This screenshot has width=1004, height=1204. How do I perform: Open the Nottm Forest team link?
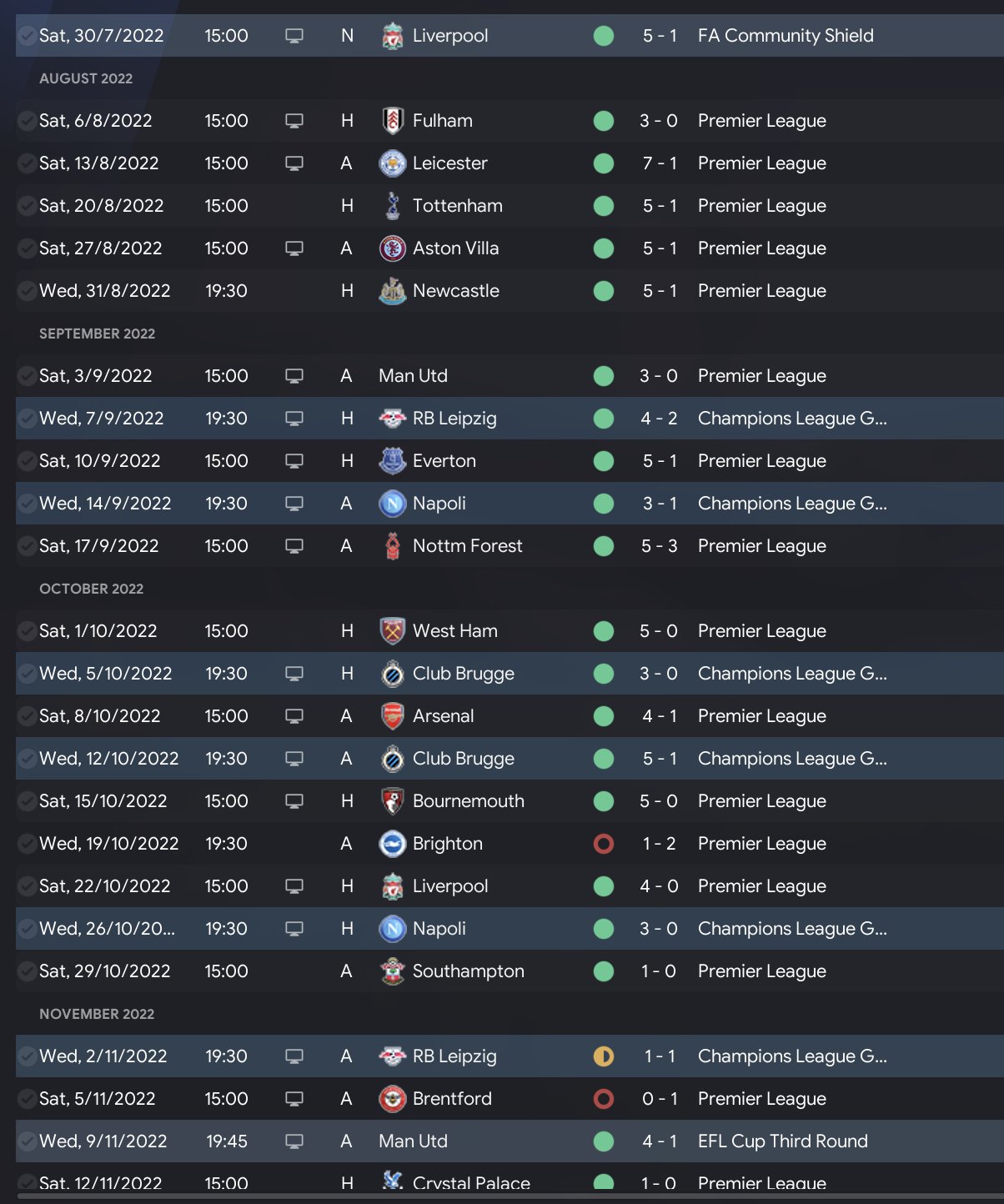coord(467,546)
